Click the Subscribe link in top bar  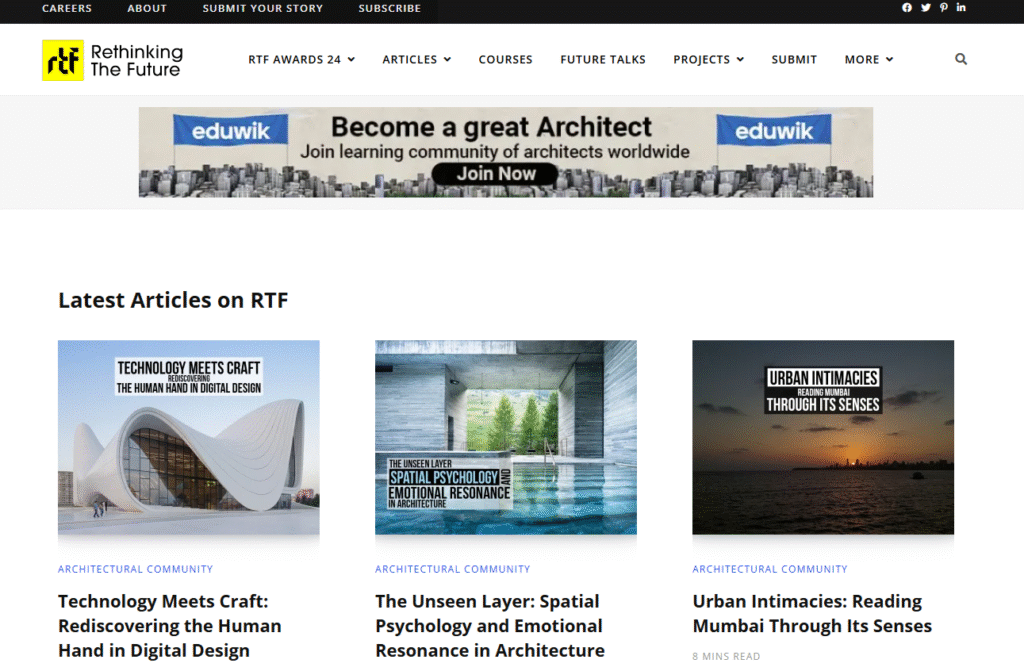(x=389, y=8)
